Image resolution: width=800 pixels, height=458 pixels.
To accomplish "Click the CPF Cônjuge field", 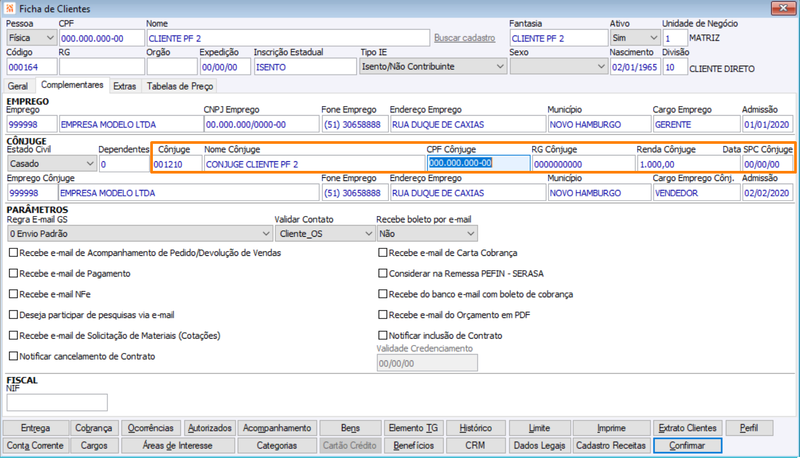I will (478, 163).
